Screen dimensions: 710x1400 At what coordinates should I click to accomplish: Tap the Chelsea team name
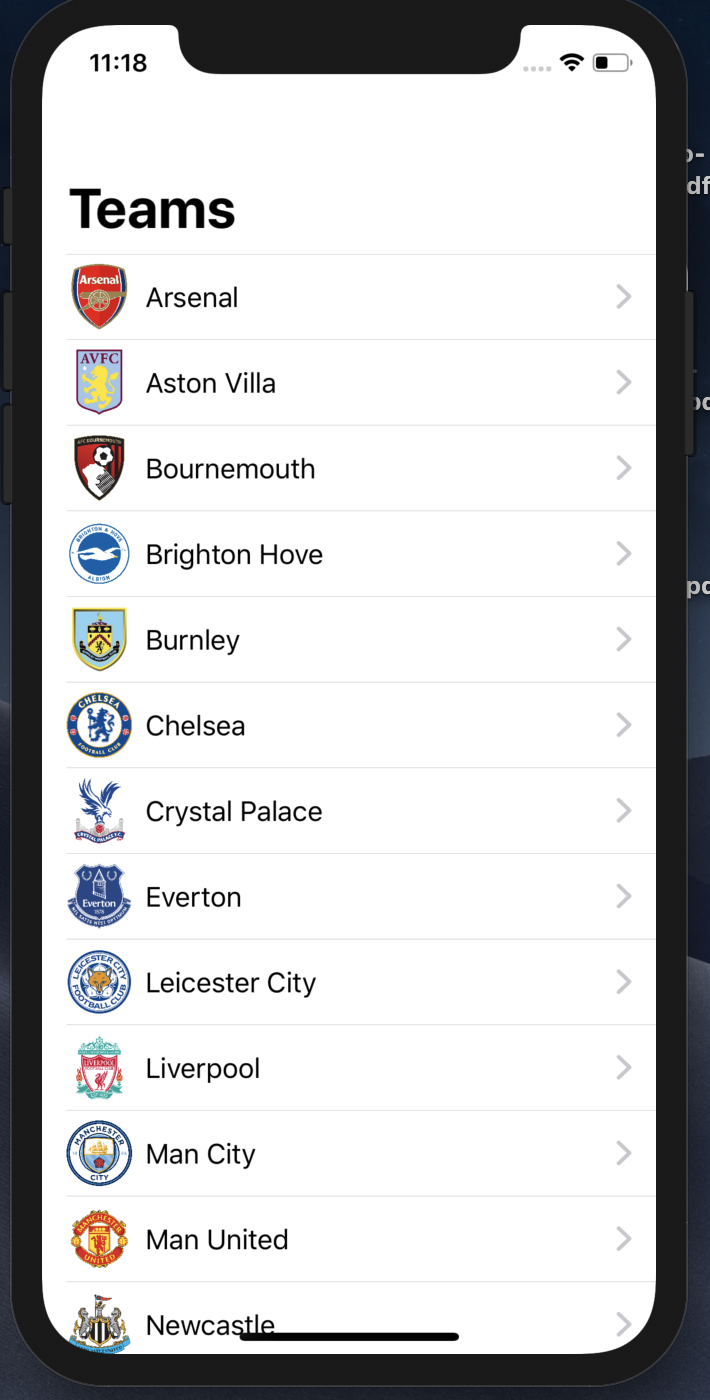[195, 726]
